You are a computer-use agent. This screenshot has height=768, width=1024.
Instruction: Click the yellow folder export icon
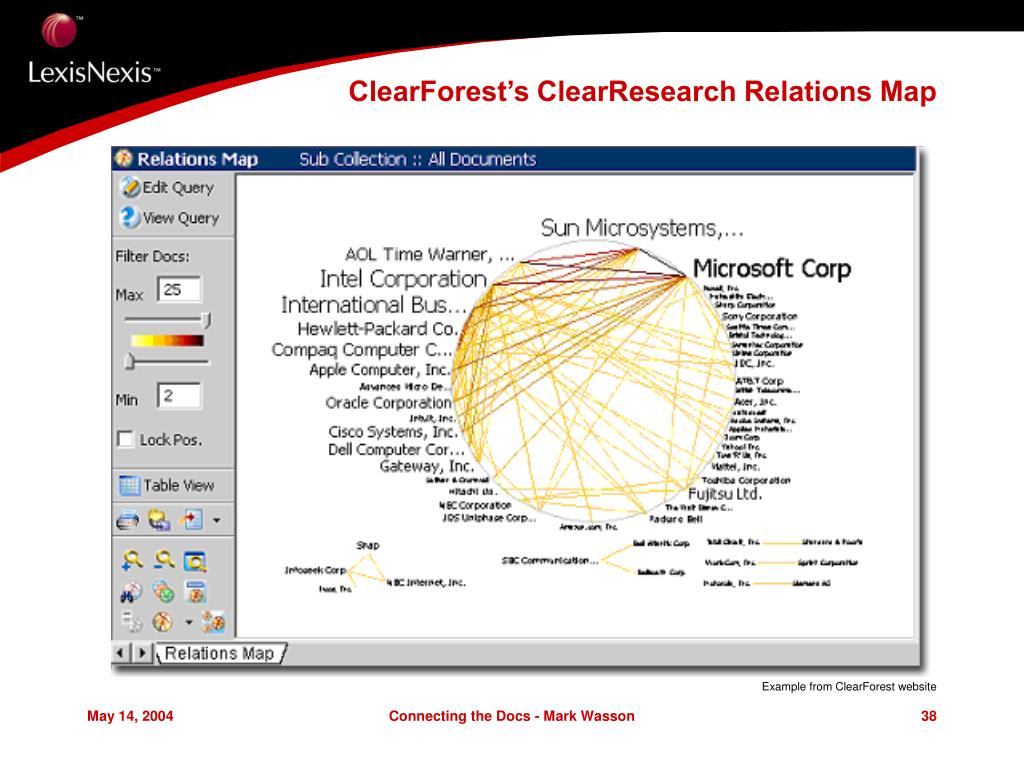159,520
